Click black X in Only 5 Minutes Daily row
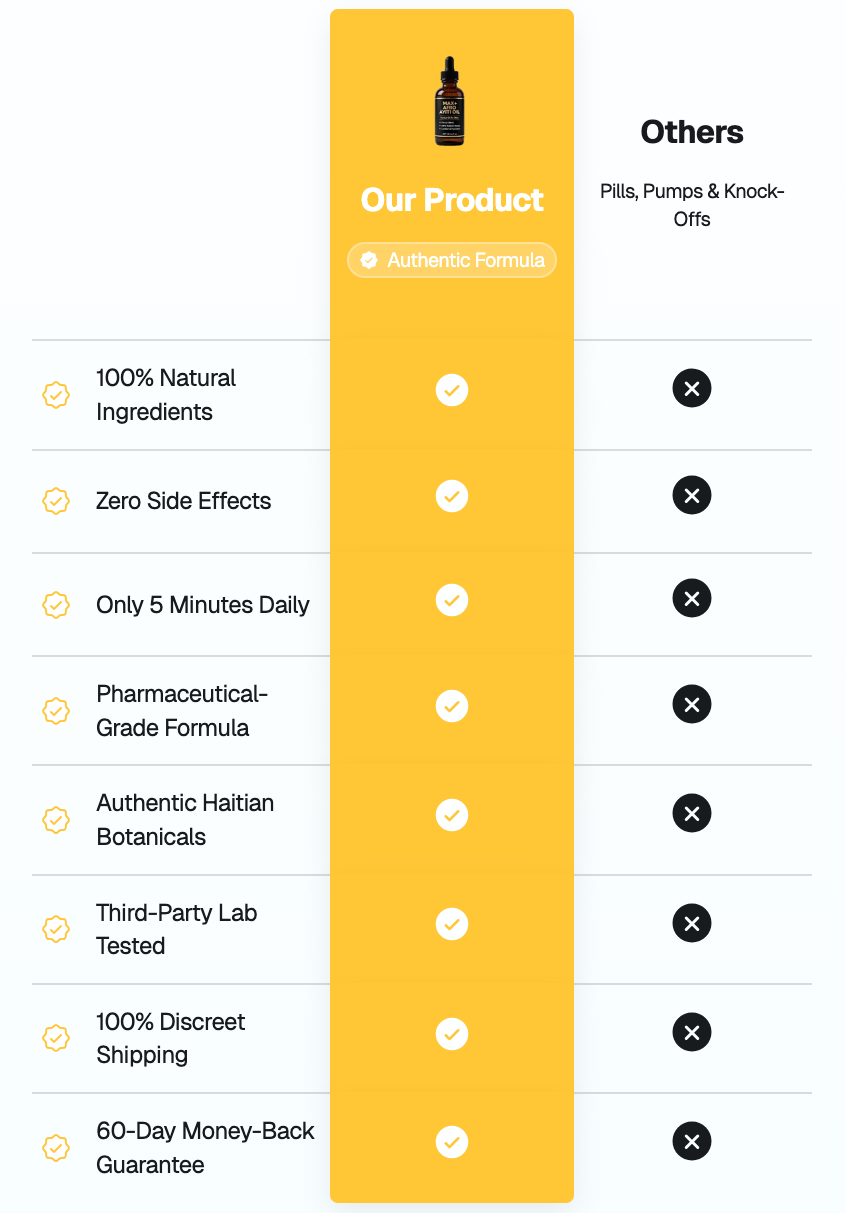Screen dimensions: 846x1213 (x=691, y=598)
